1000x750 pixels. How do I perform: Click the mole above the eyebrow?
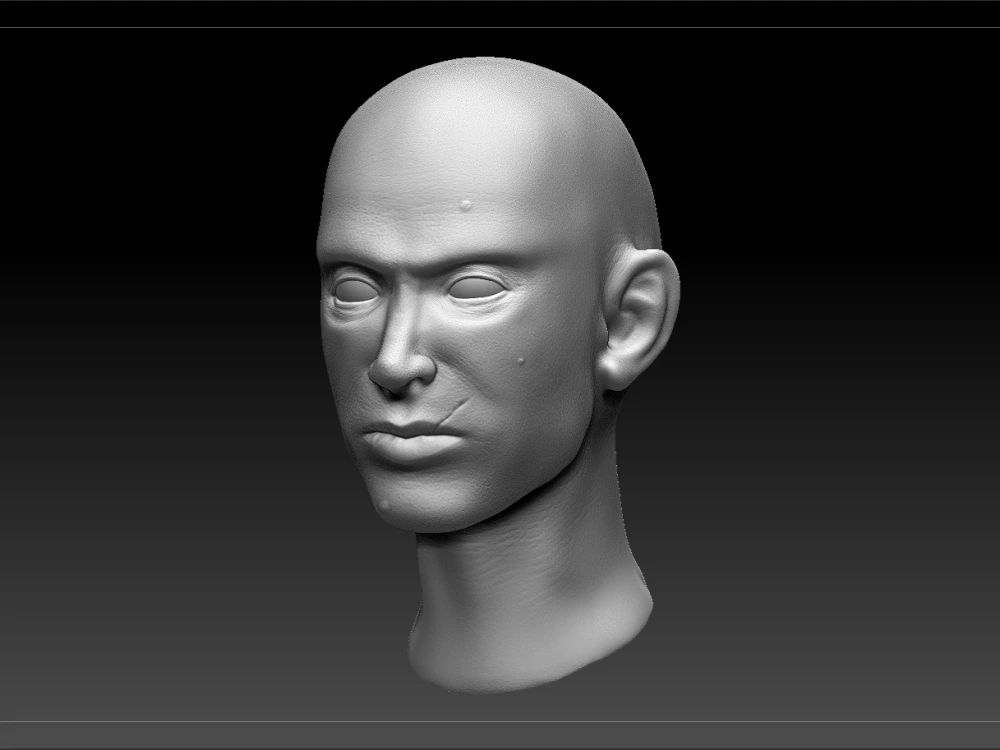(465, 207)
